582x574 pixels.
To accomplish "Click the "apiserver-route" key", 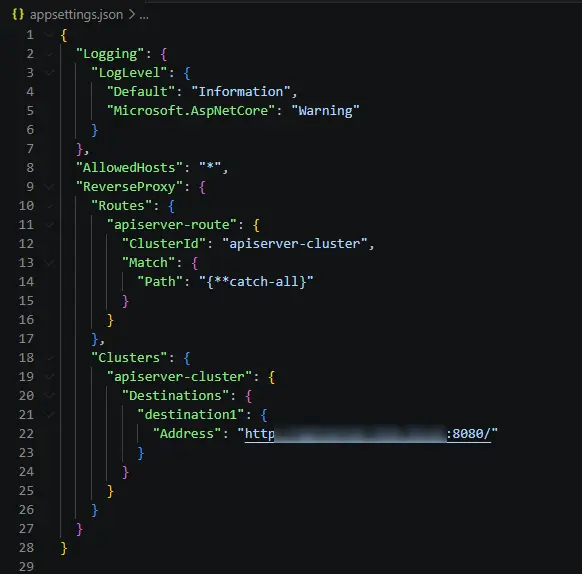I will (171, 225).
